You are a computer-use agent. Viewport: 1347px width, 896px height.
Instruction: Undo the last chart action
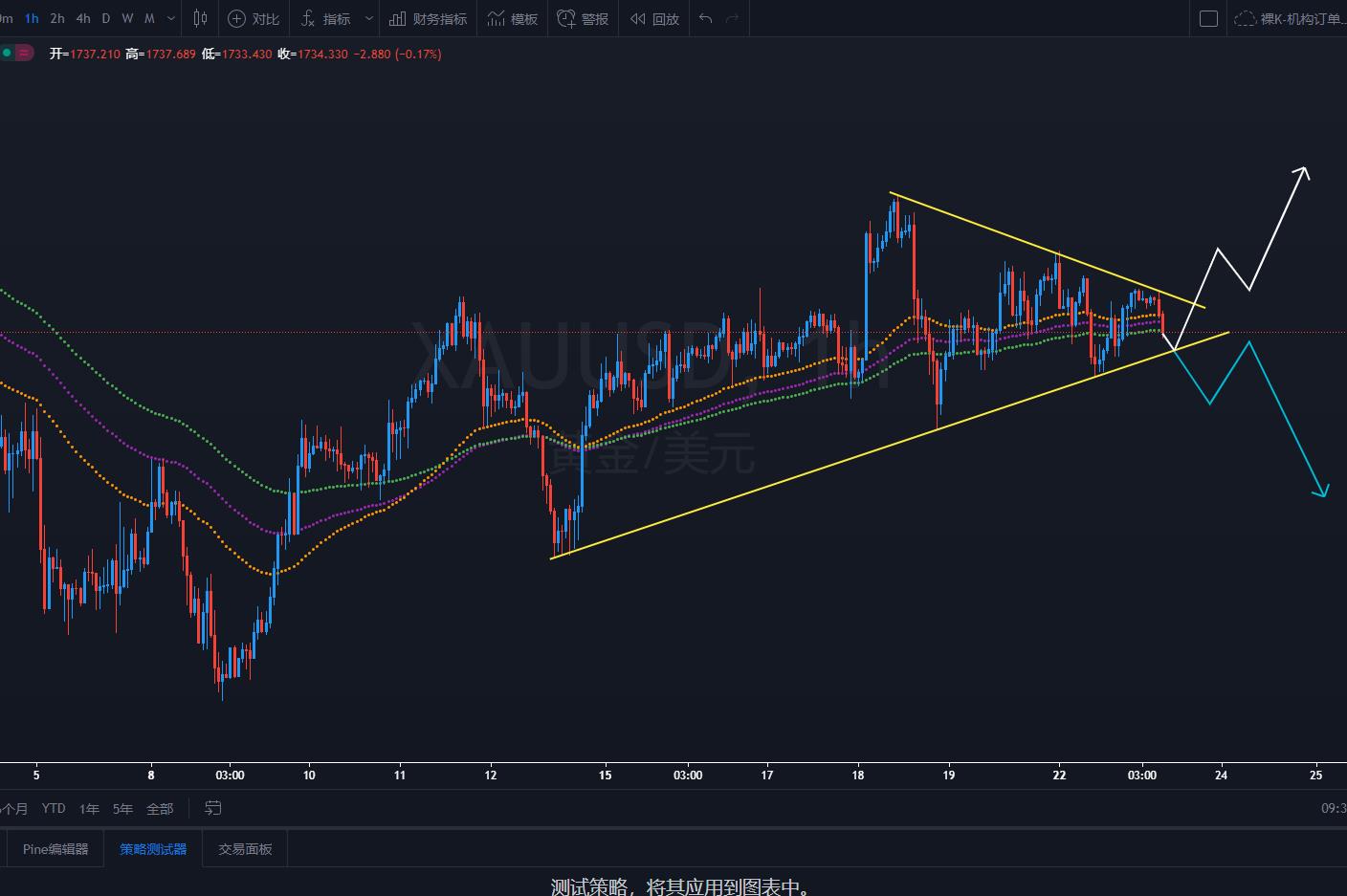(x=705, y=18)
